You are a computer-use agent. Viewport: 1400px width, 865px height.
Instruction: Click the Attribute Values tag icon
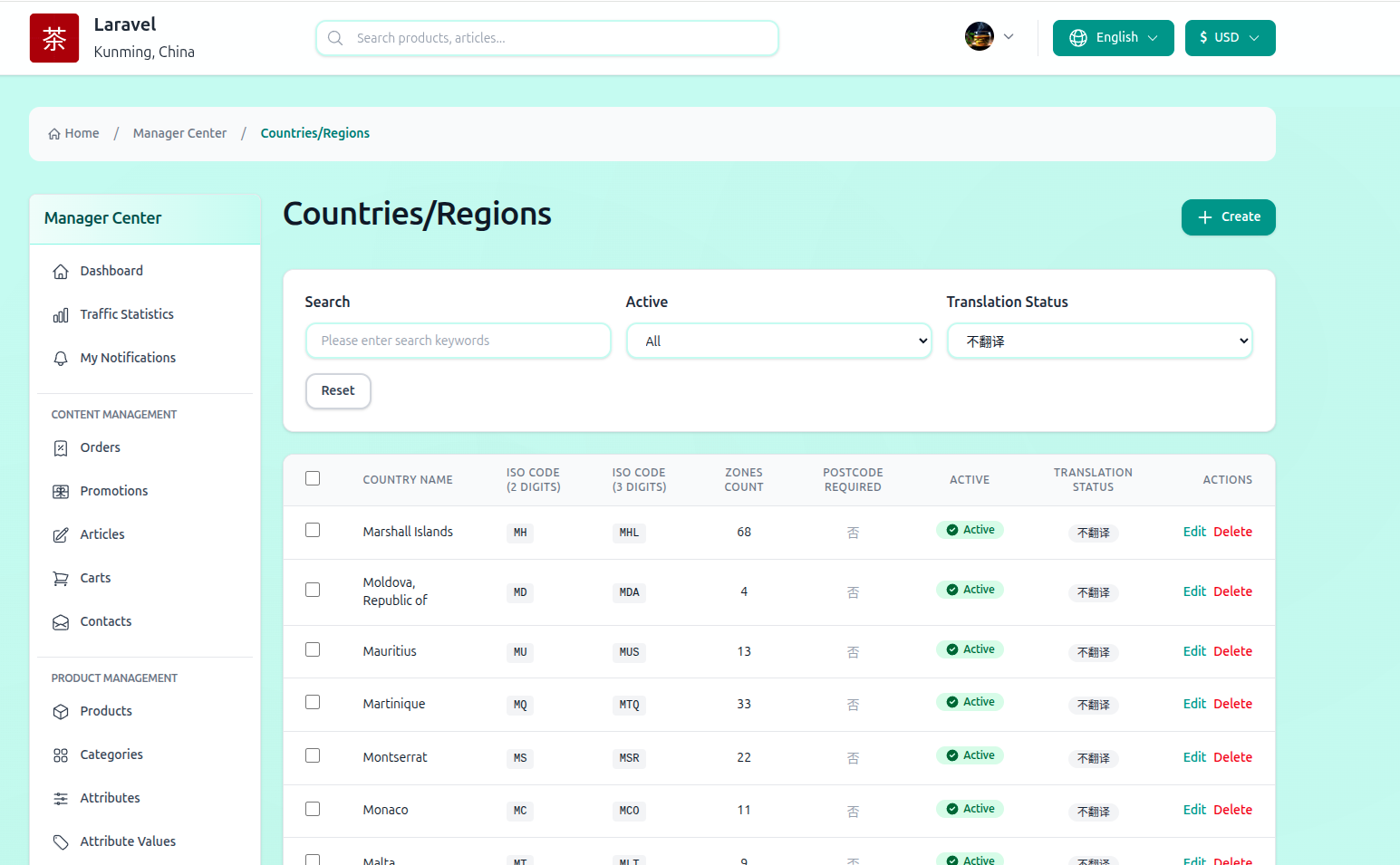coord(61,842)
